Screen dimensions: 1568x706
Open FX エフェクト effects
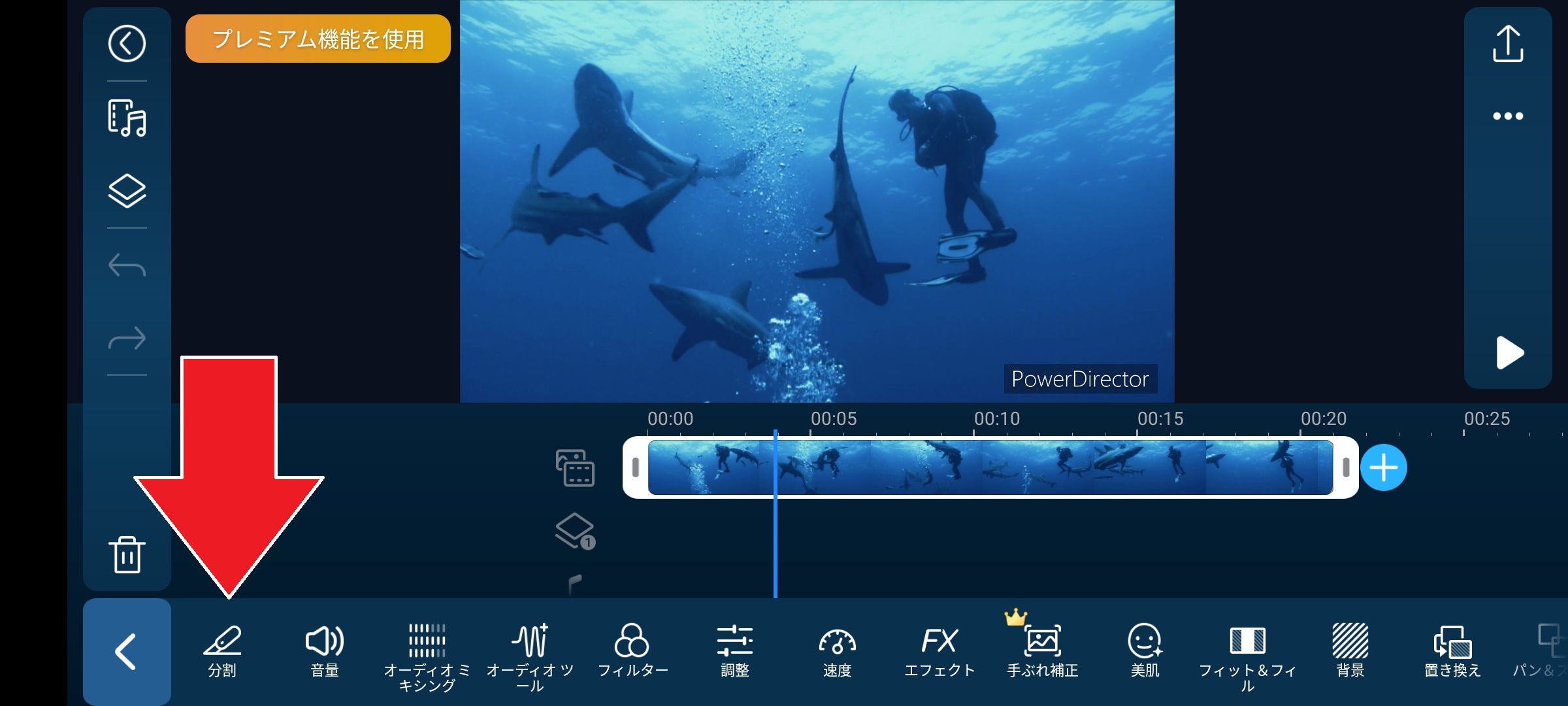pos(939,651)
